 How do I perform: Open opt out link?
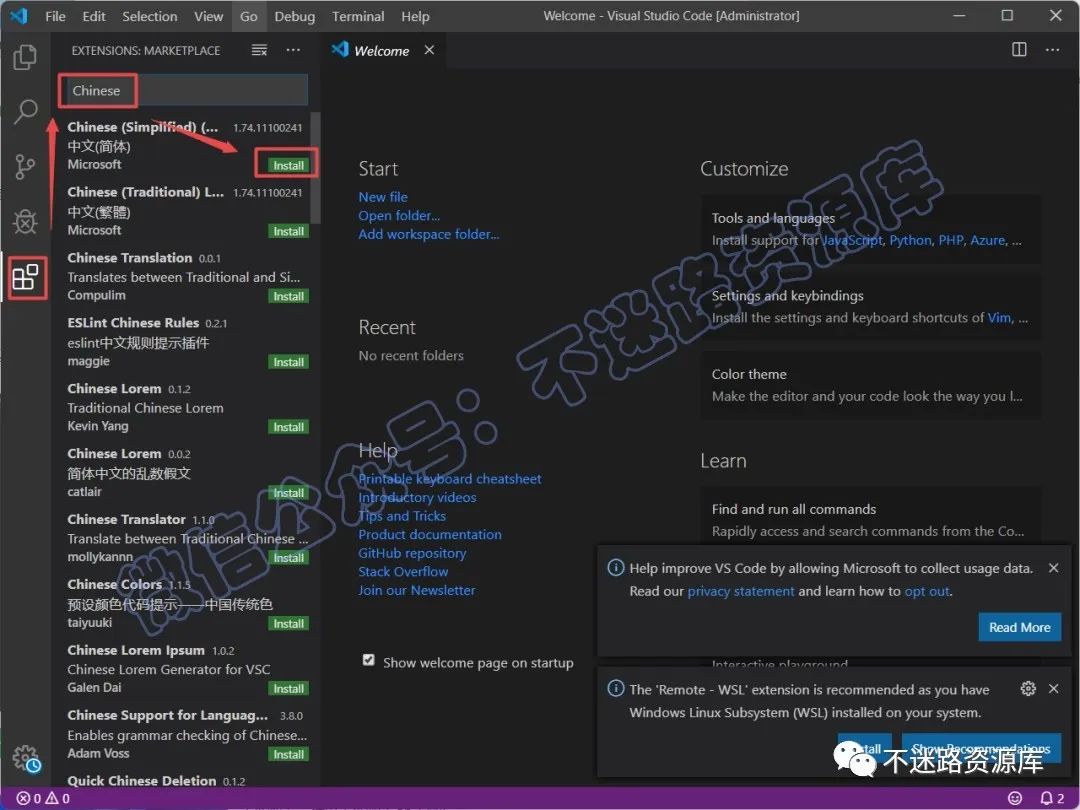pyautogui.click(x=927, y=591)
